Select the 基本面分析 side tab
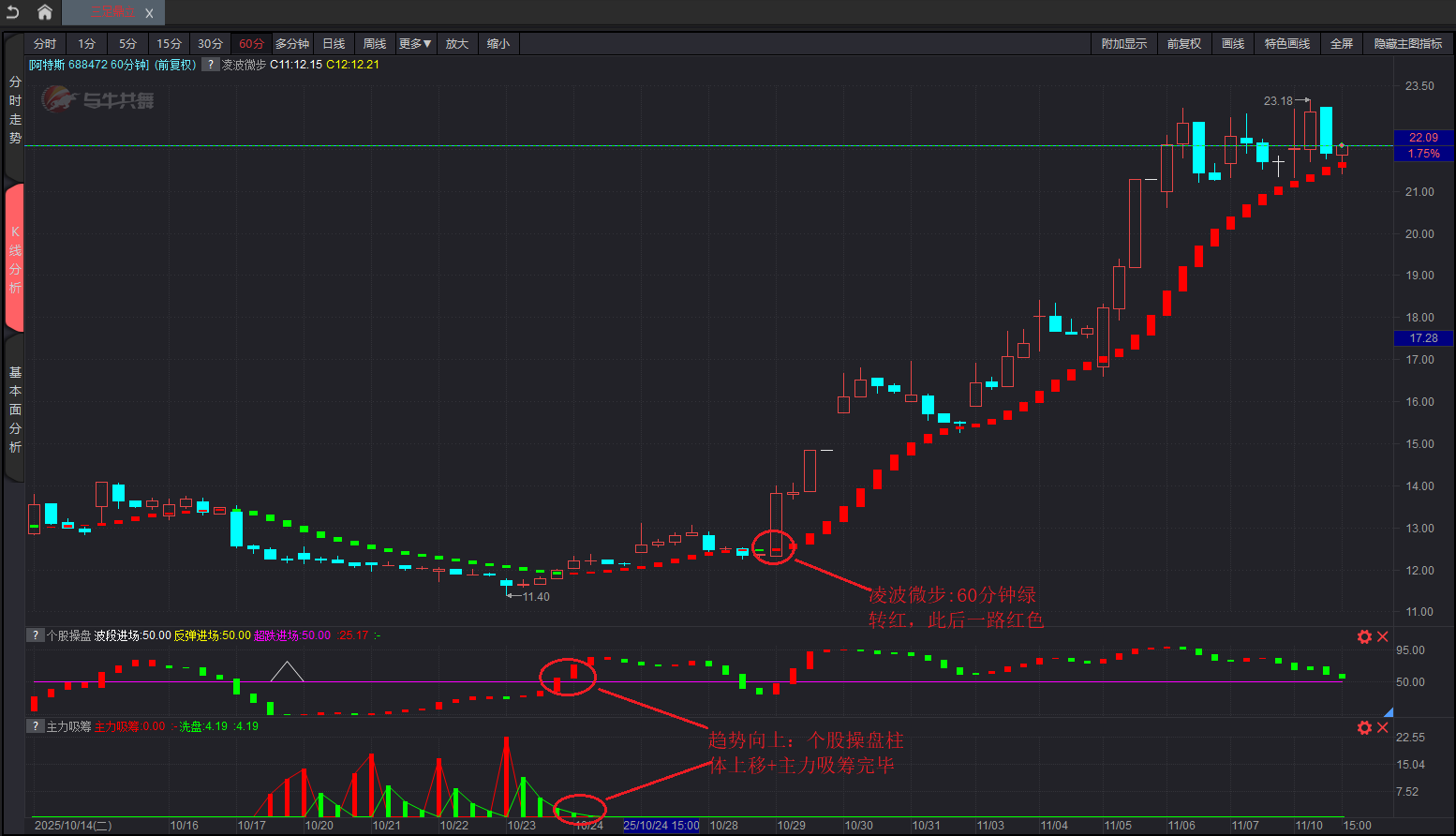 click(15, 410)
